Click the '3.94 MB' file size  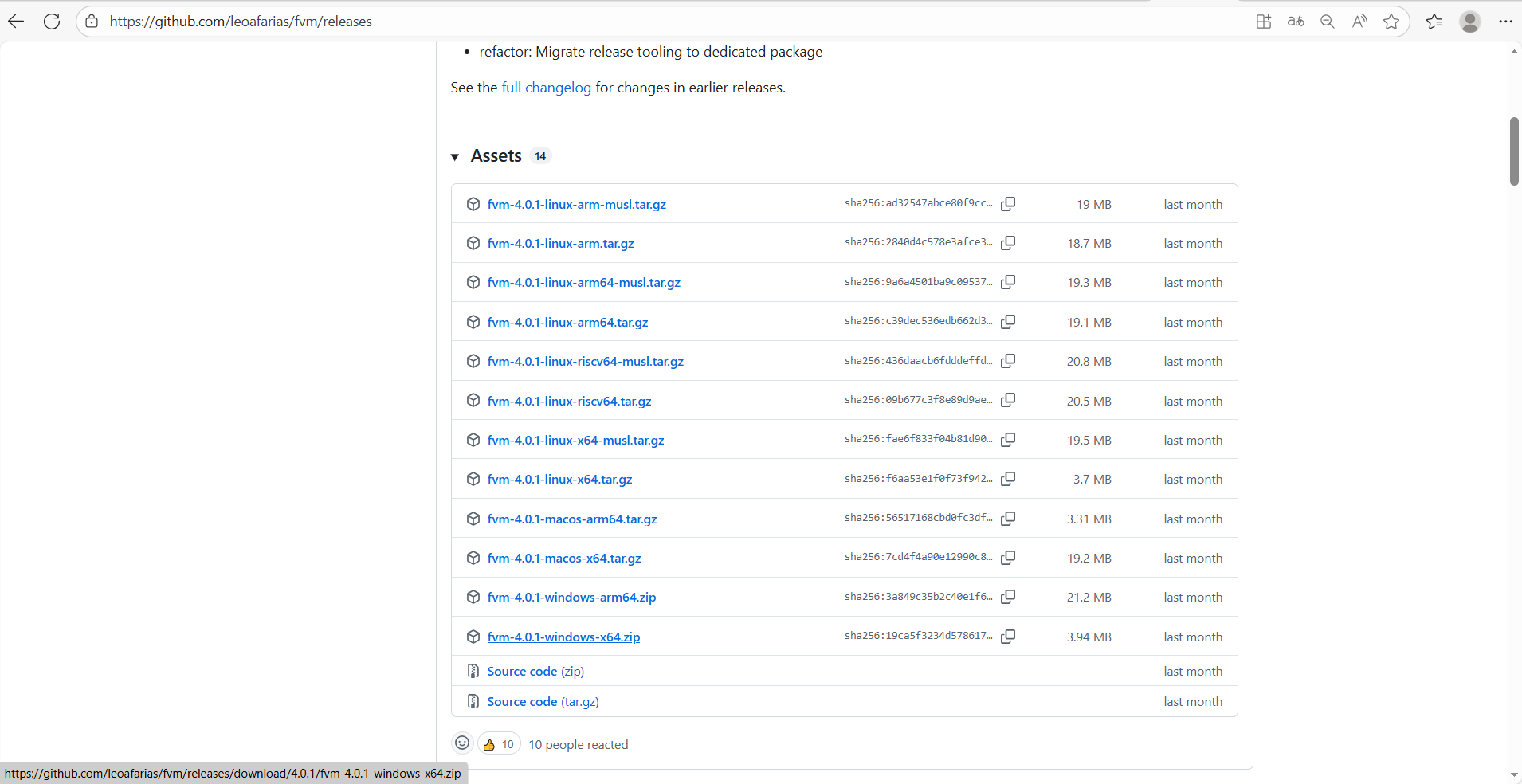click(1089, 637)
